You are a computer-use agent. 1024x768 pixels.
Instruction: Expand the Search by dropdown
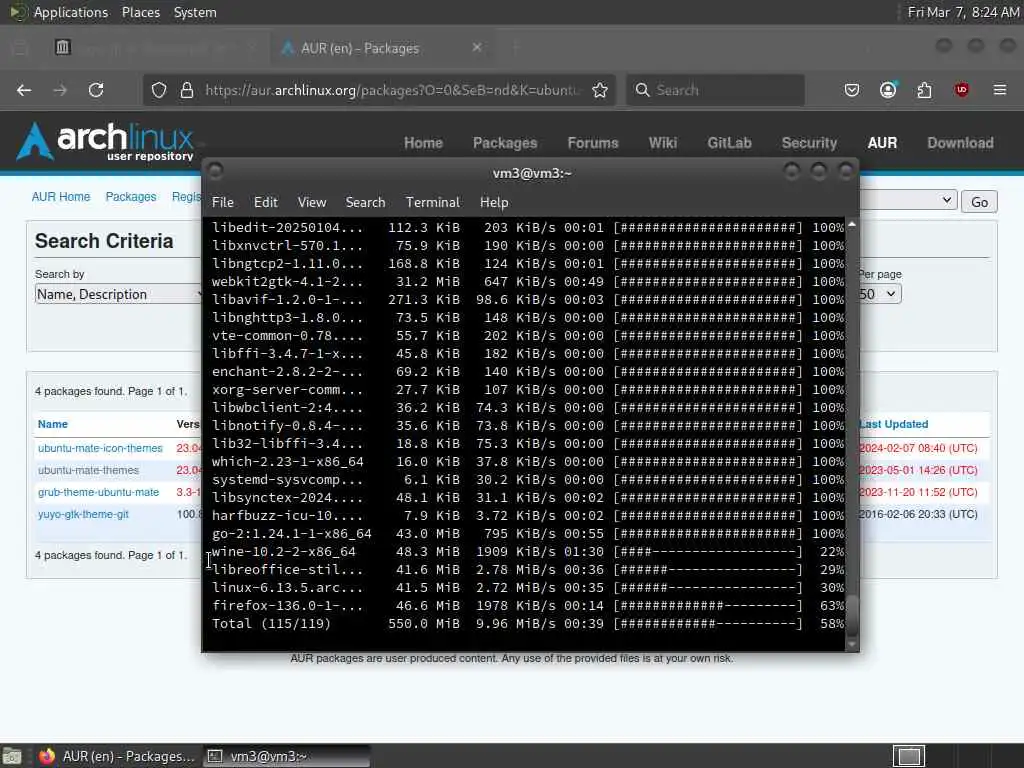pos(118,295)
